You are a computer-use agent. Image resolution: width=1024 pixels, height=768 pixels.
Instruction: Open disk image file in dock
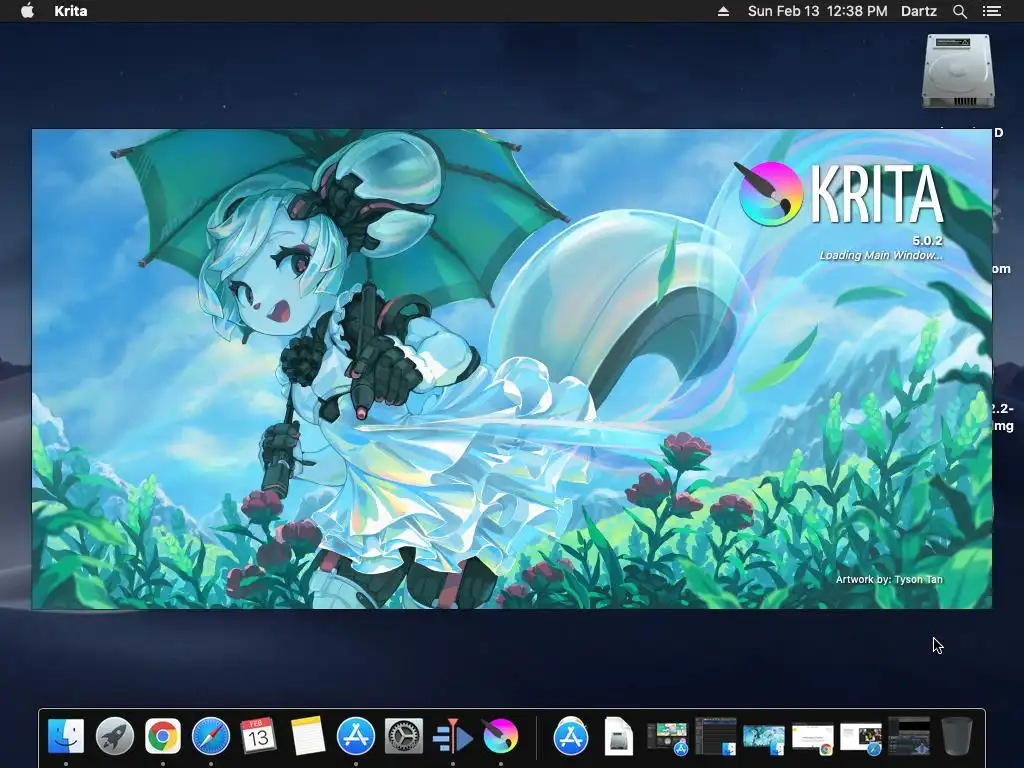click(x=618, y=736)
